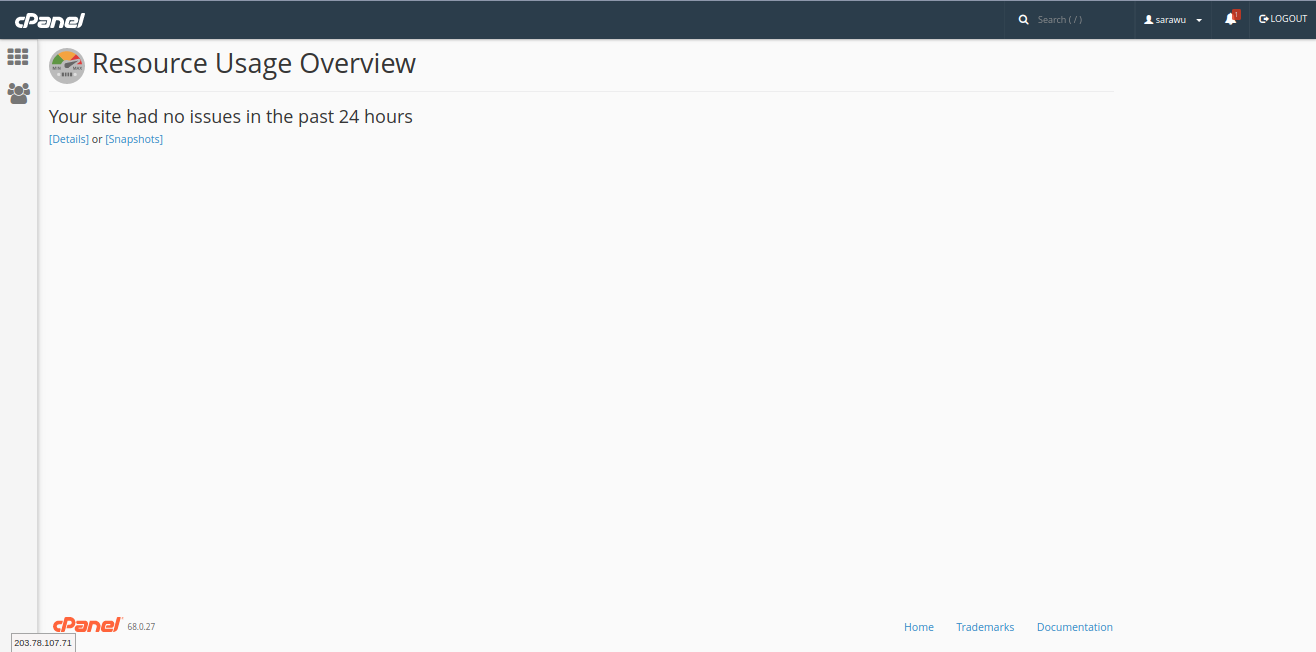1316x652 pixels.
Task: Open the Documentation footer link
Action: (x=1074, y=627)
